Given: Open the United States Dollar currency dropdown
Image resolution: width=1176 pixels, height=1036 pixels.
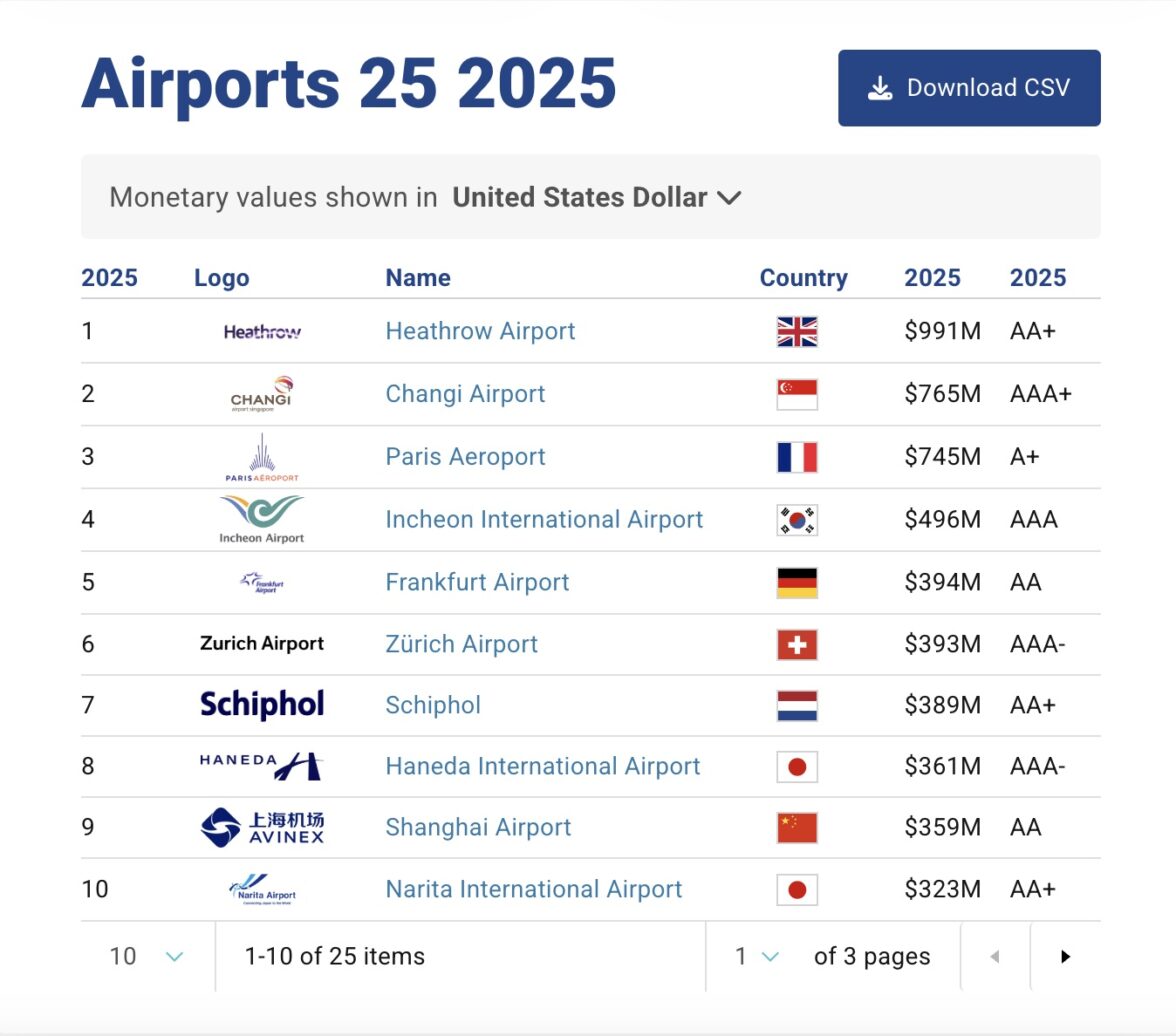Looking at the screenshot, I should coord(597,197).
